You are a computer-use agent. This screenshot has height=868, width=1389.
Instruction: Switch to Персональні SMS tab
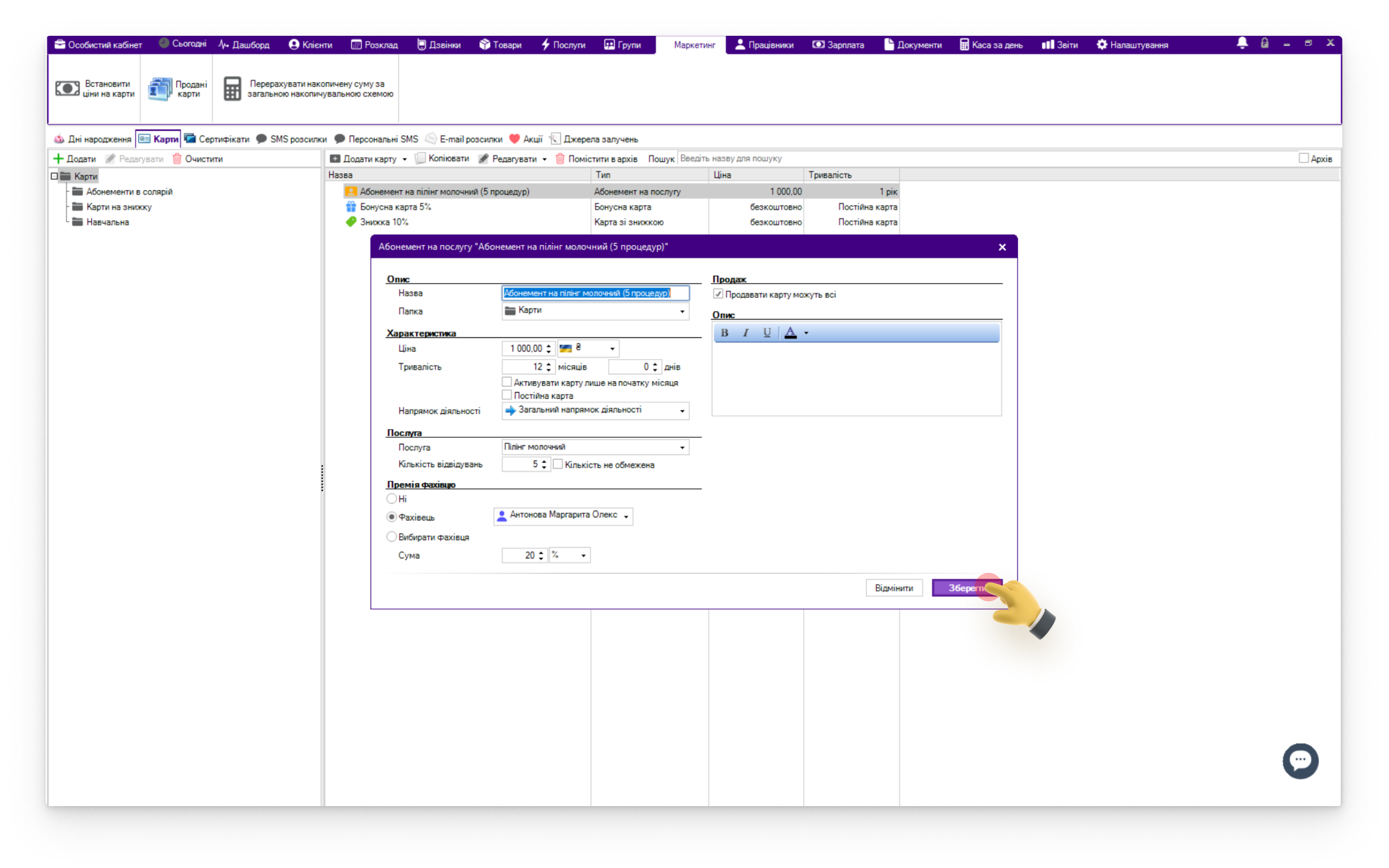pyautogui.click(x=377, y=139)
